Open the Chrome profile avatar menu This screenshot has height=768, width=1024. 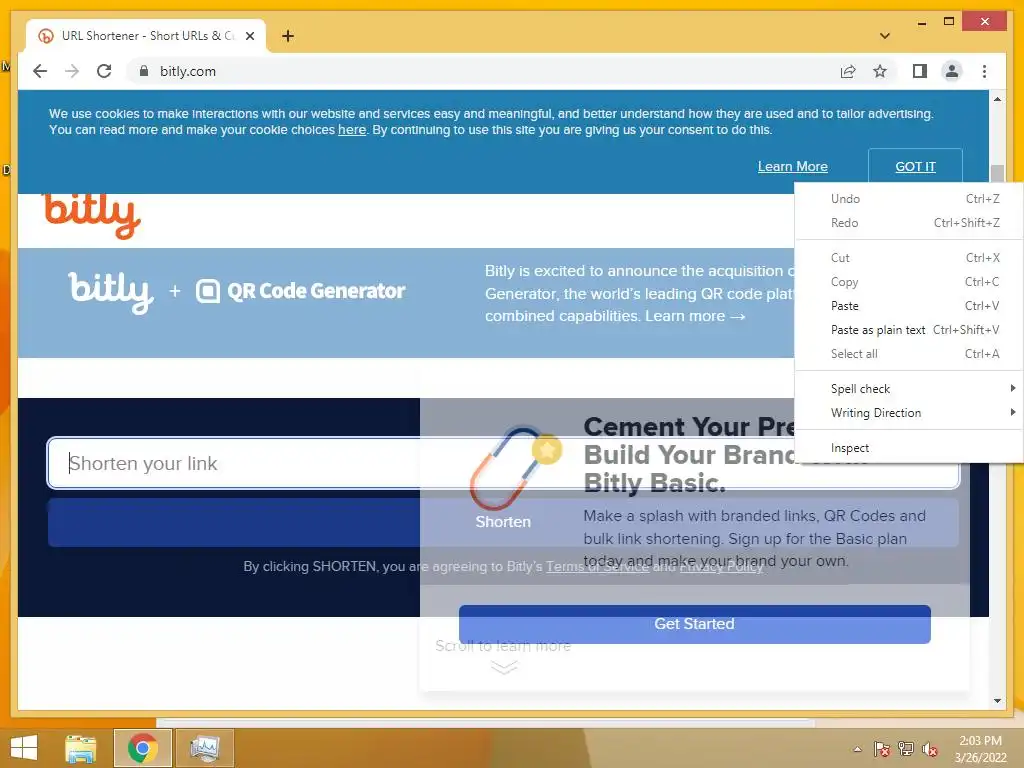coord(952,71)
